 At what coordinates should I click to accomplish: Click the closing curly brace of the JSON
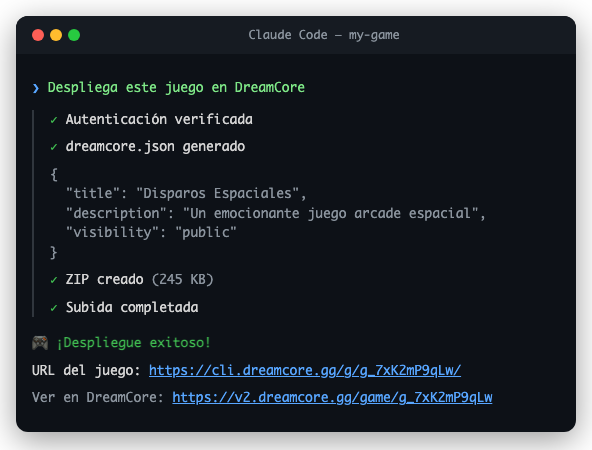(54, 252)
